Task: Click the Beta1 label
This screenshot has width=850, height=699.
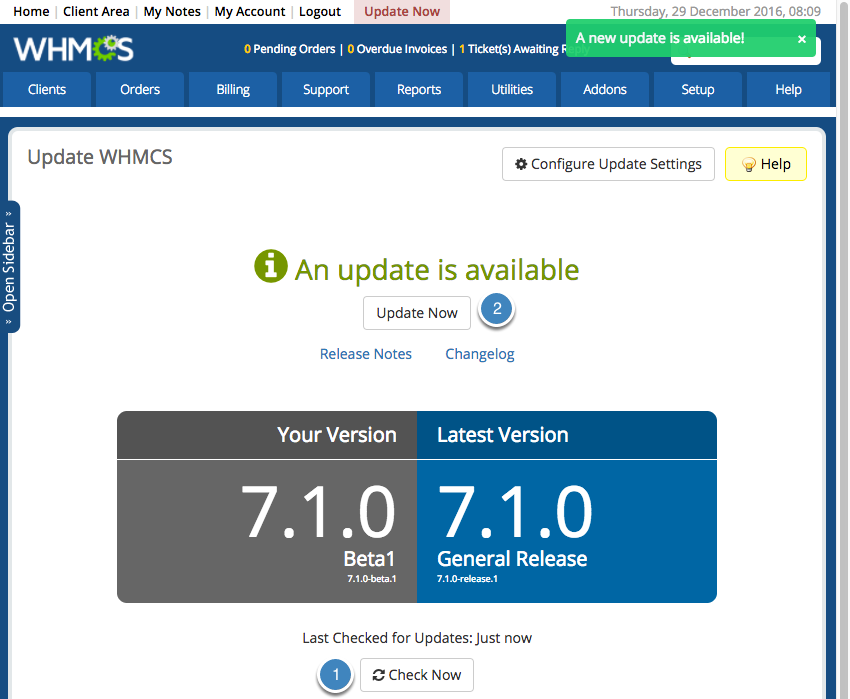Action: coord(369,559)
